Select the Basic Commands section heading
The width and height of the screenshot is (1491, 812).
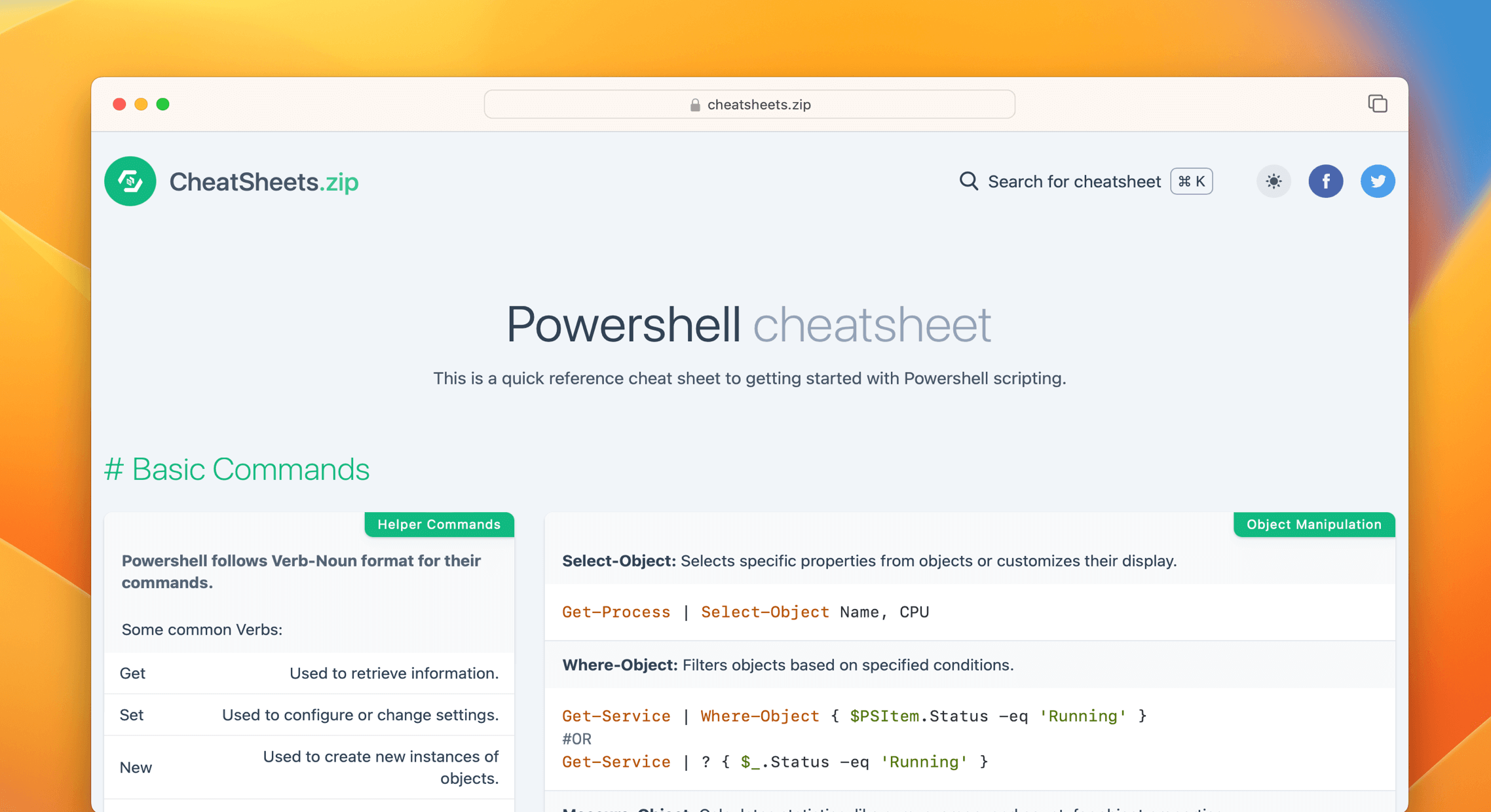(238, 469)
